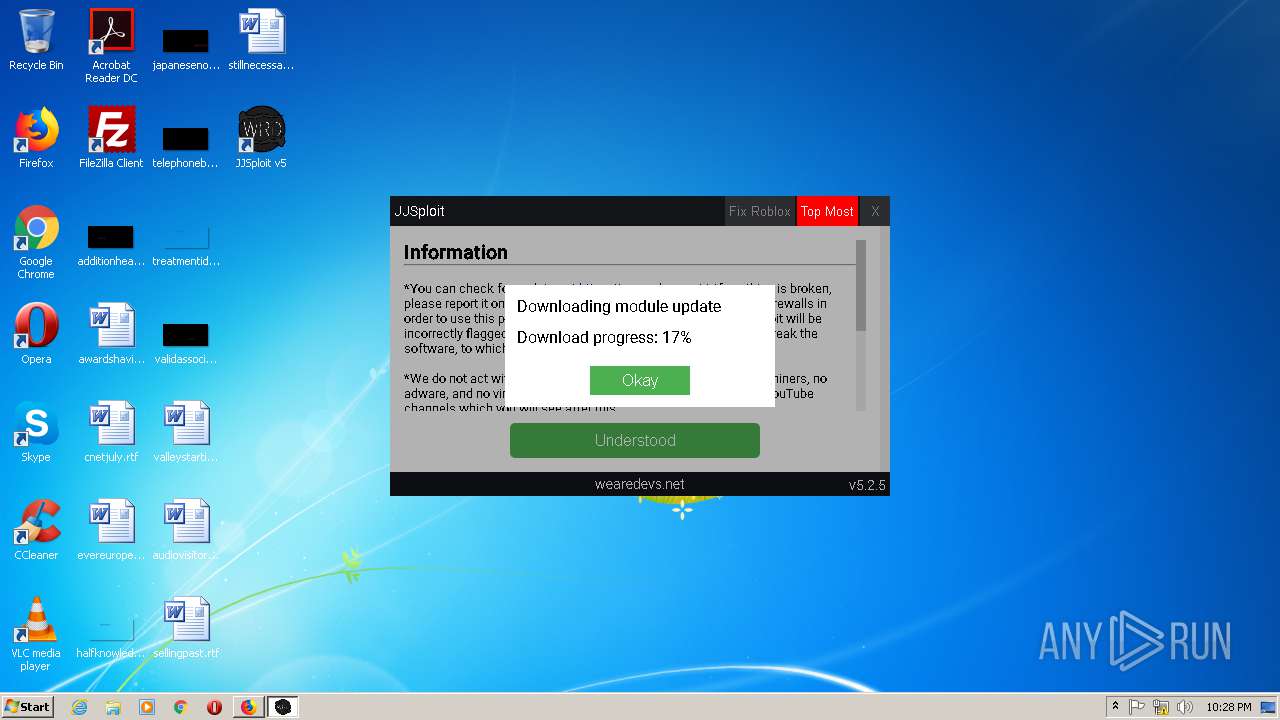Click Show desktop button on taskbar

[x=1270, y=707]
